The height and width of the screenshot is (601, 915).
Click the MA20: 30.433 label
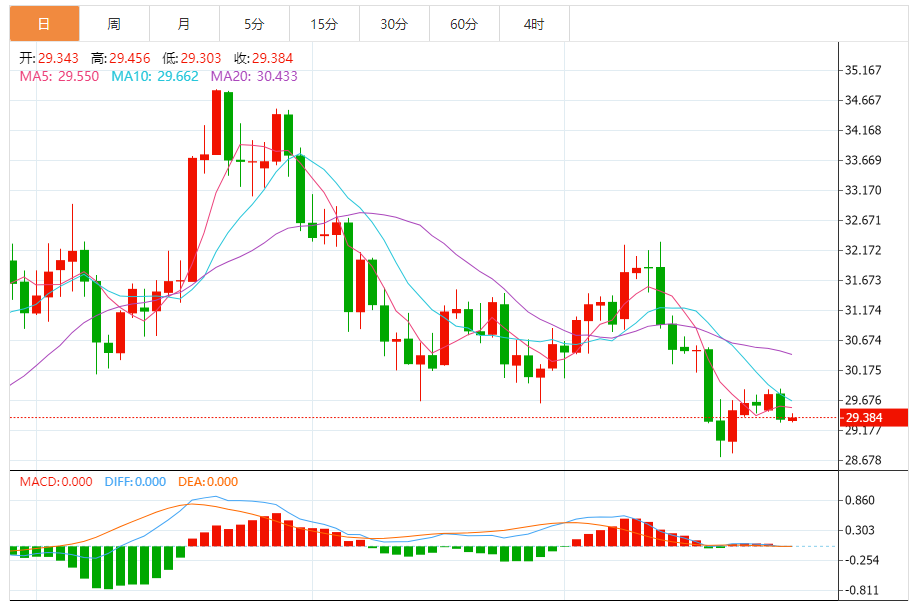(254, 76)
